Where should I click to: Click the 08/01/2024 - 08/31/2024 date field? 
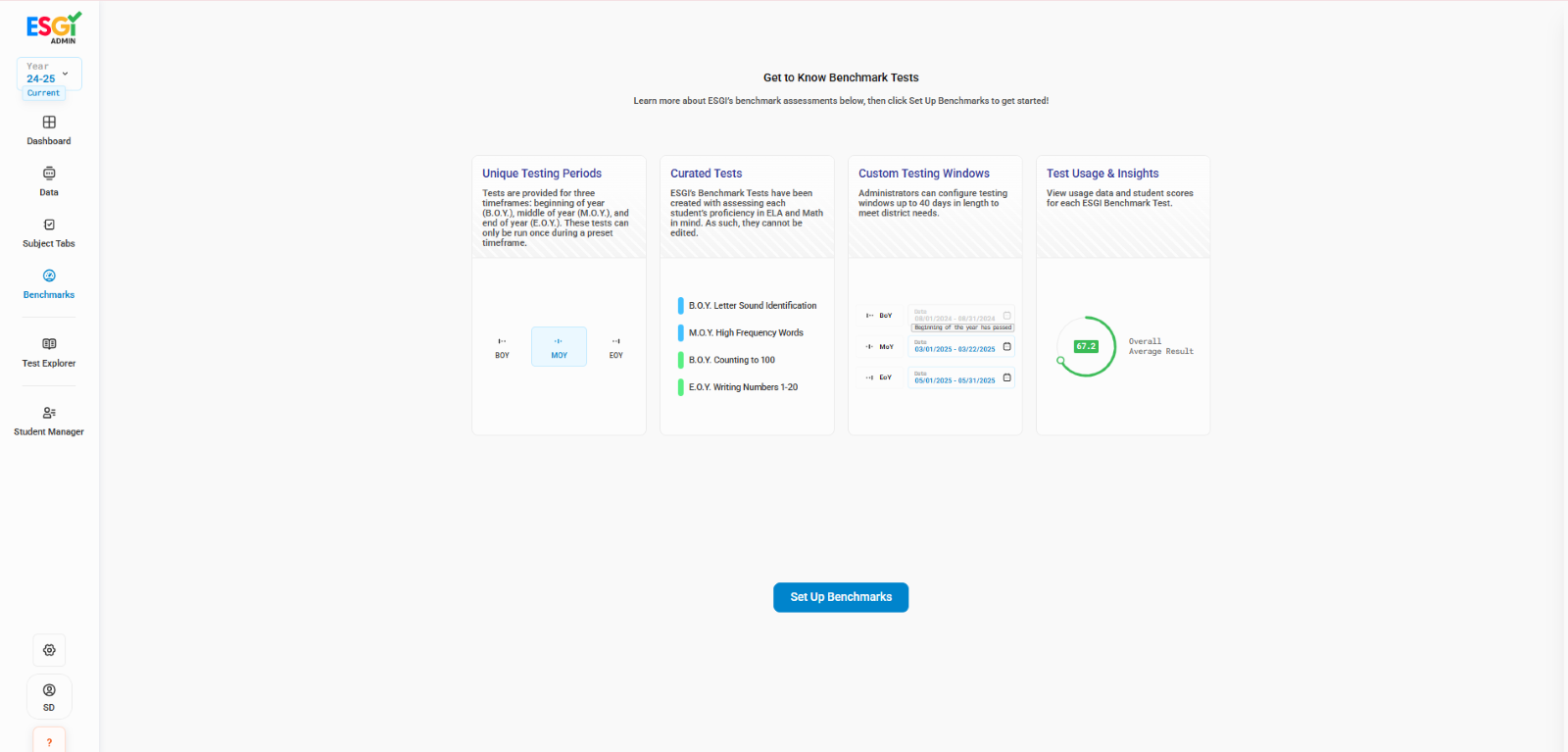[x=961, y=316]
